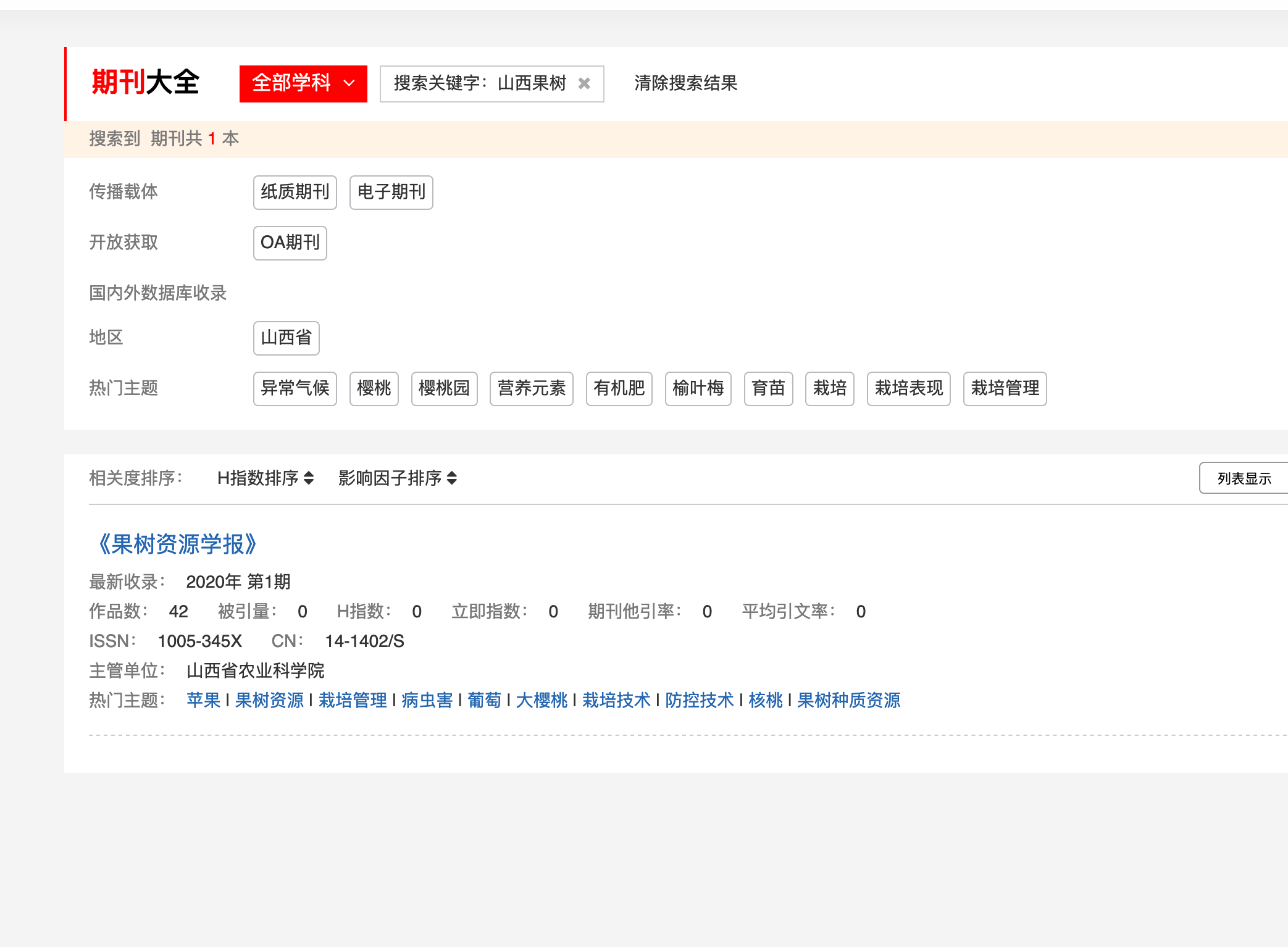Open the 果树资源 topic link
This screenshot has height=947, width=1288.
269,700
